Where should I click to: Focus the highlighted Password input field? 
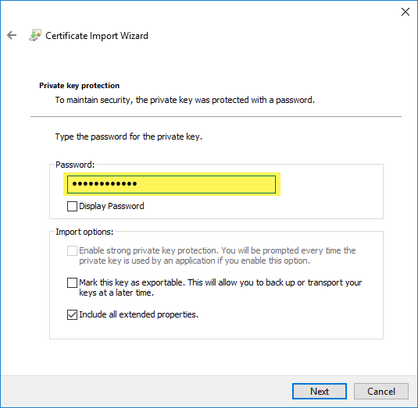[x=171, y=184]
